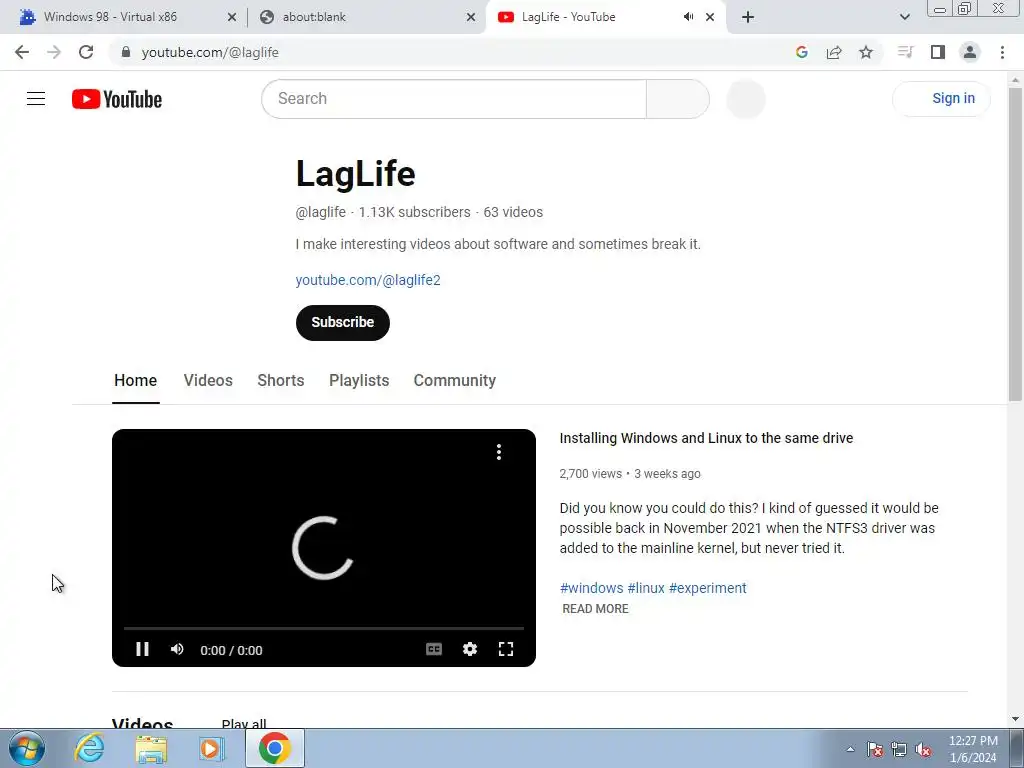
Task: Expand the tab search chevron
Action: pos(904,17)
